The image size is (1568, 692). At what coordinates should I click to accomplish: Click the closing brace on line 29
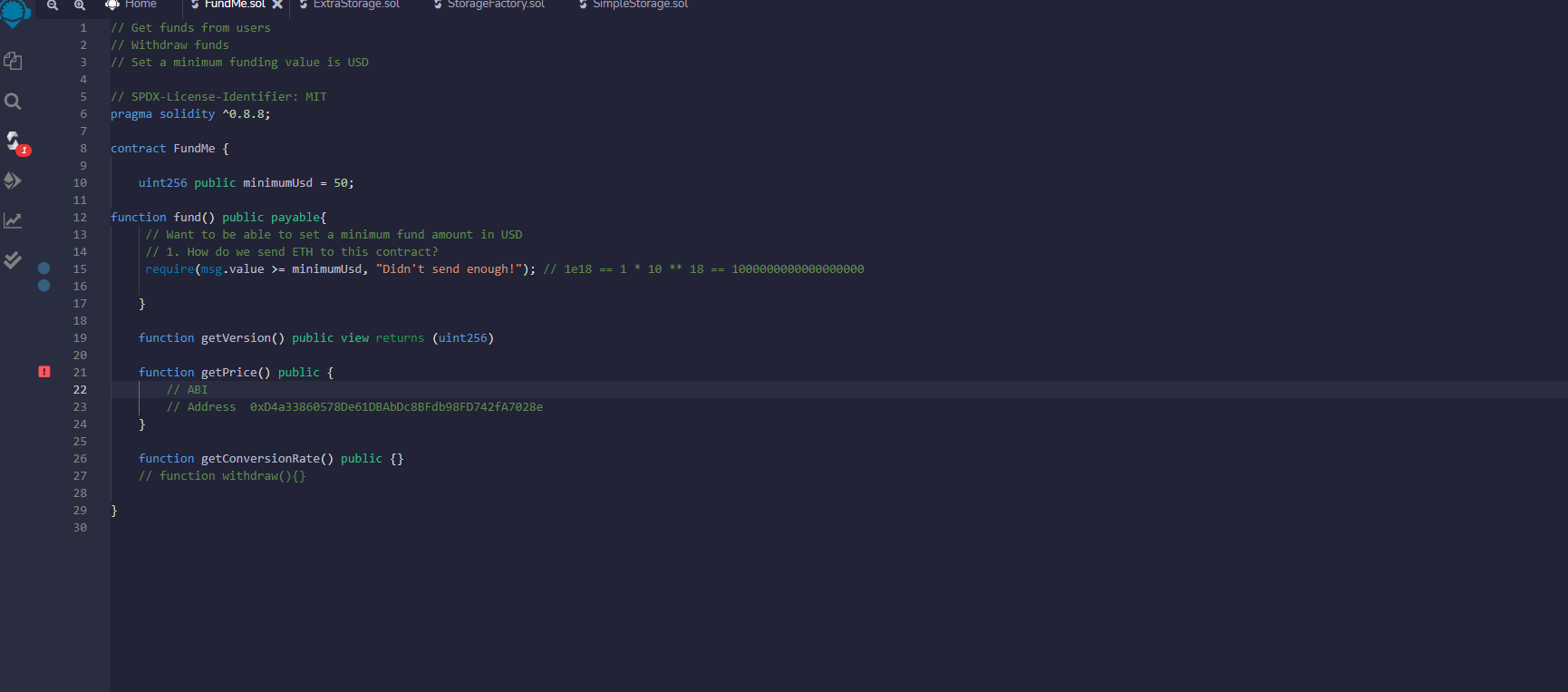[x=114, y=511]
